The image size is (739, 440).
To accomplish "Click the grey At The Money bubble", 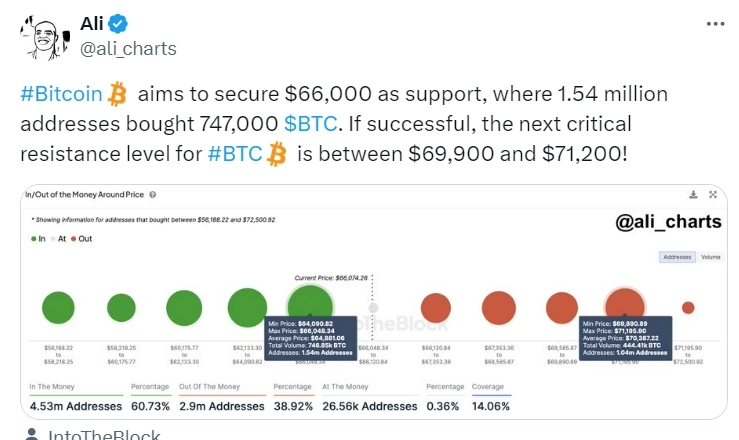I will pos(373,307).
